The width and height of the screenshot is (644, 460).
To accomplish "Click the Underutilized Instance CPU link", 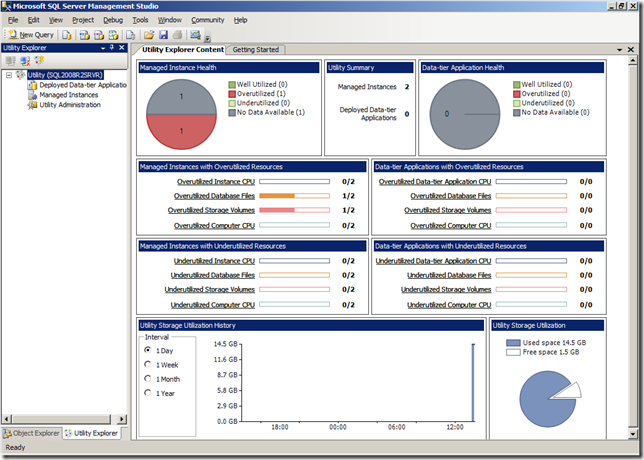I will tap(212, 261).
